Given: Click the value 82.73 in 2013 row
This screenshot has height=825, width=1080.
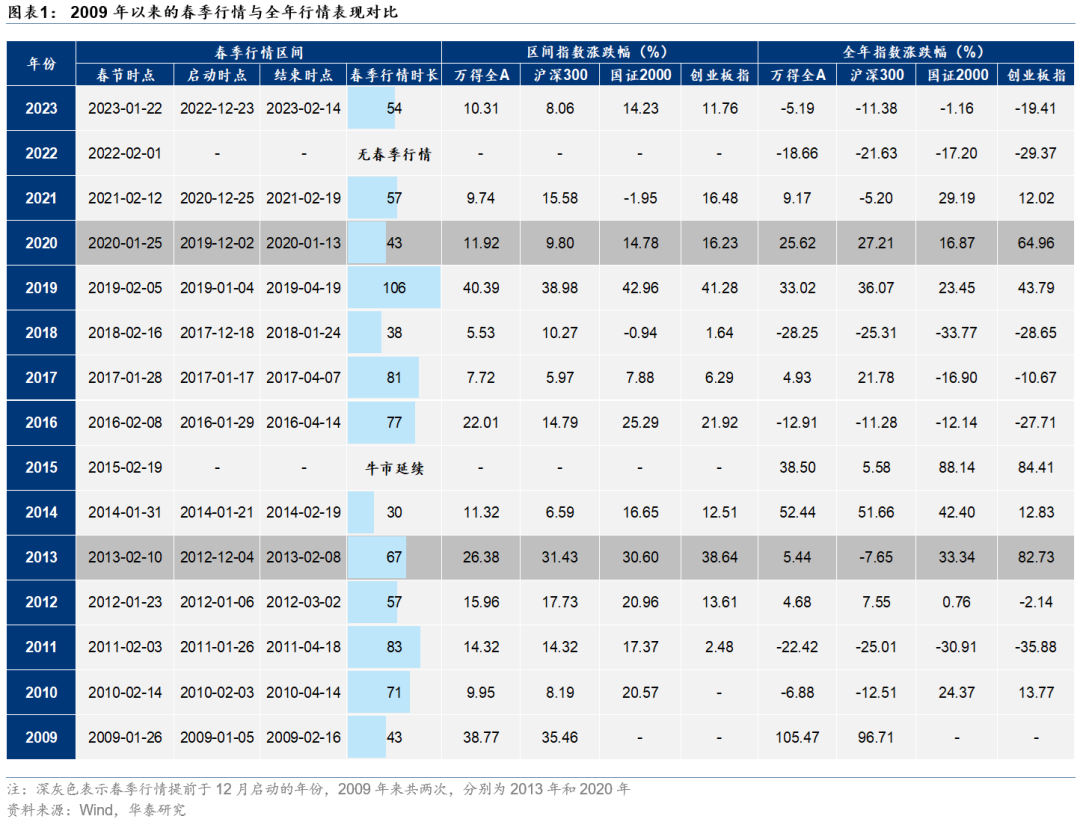Looking at the screenshot, I should click(1036, 556).
